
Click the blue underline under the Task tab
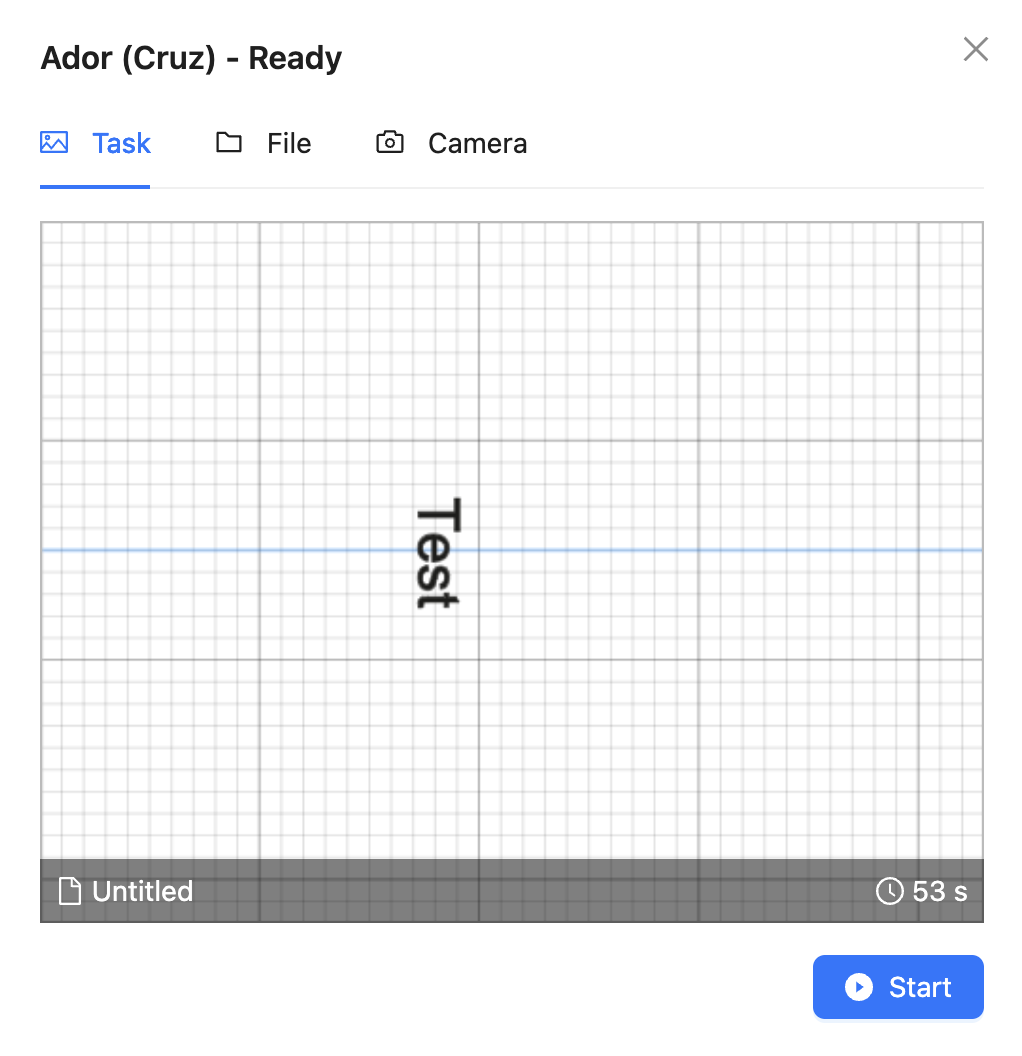[95, 187]
